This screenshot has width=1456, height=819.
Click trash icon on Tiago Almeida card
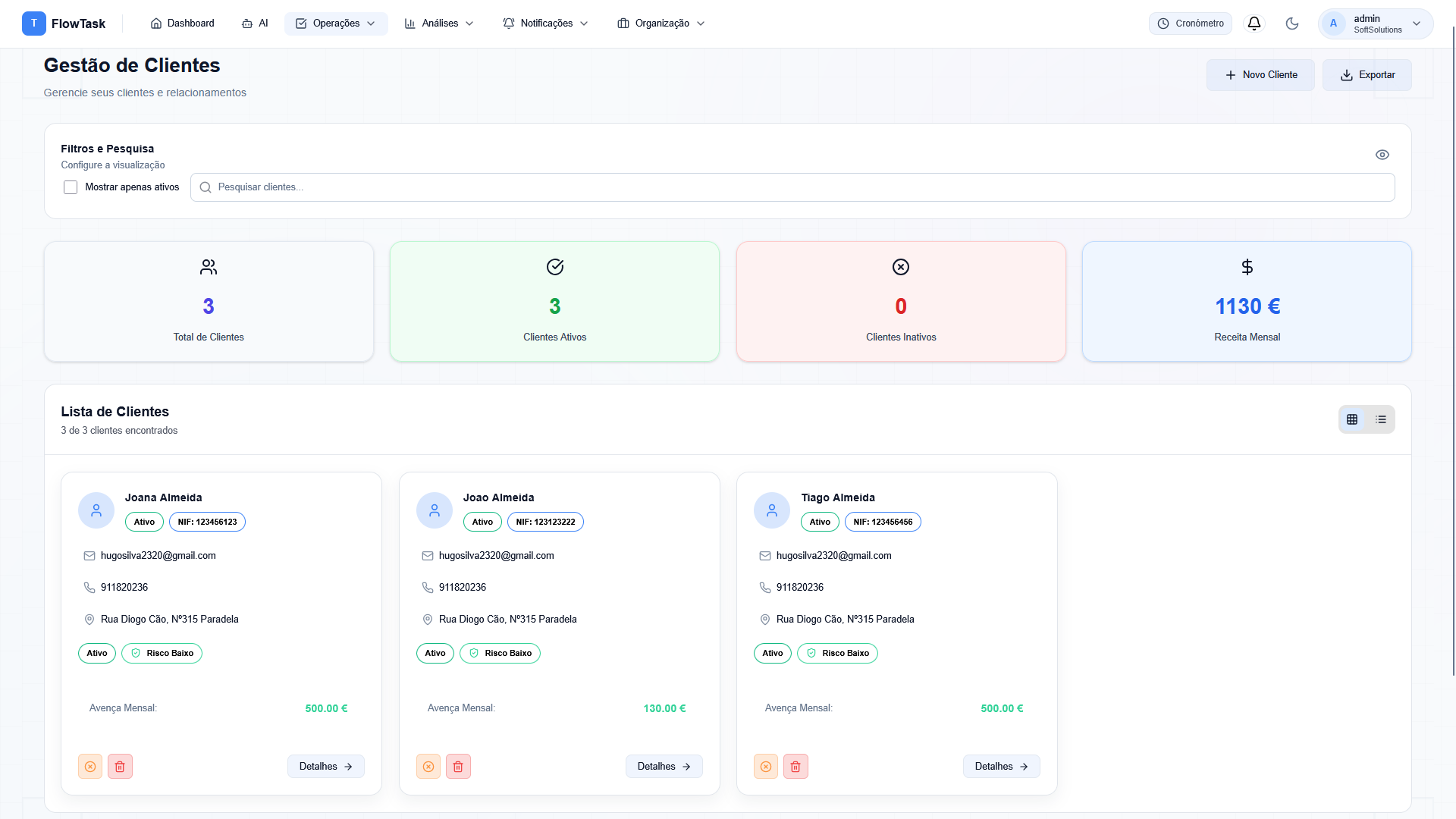click(795, 767)
